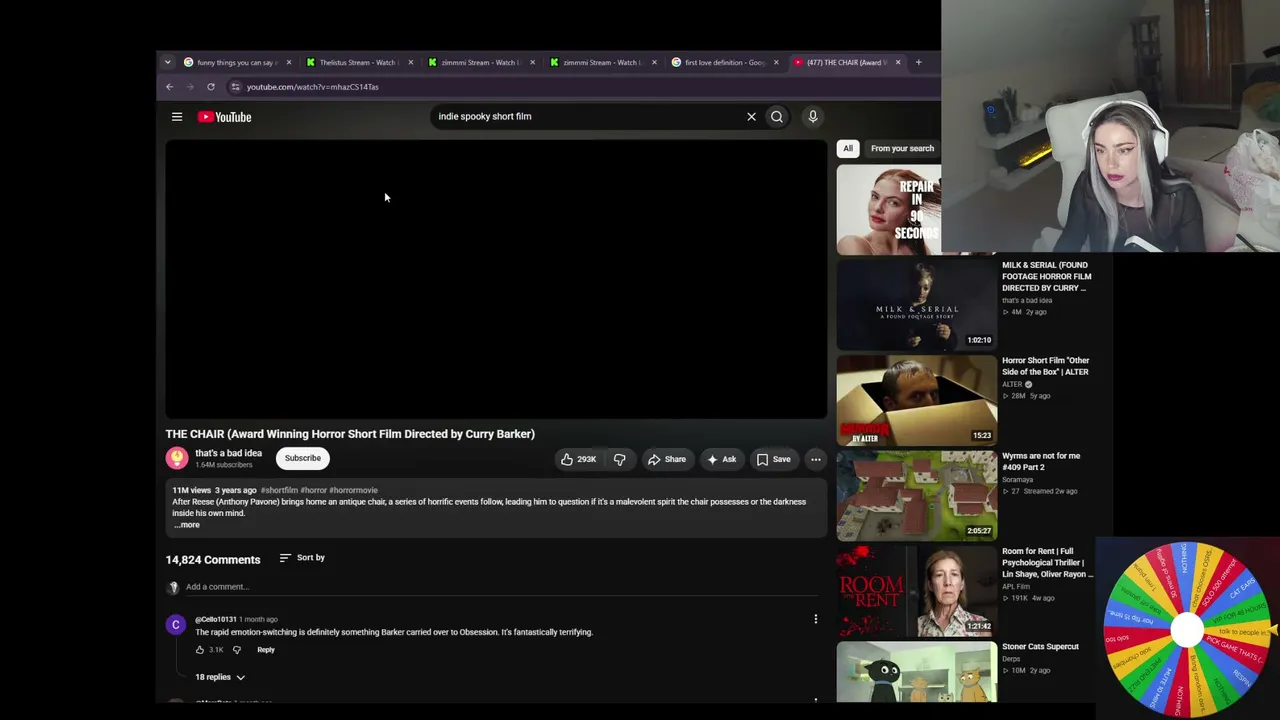1280x720 pixels.
Task: Open Room for Rent video title
Action: click(x=1047, y=563)
